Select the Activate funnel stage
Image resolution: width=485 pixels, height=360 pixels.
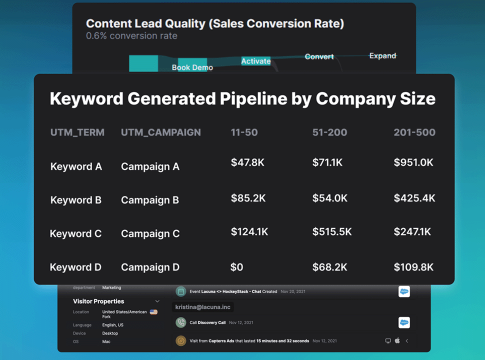[256, 61]
